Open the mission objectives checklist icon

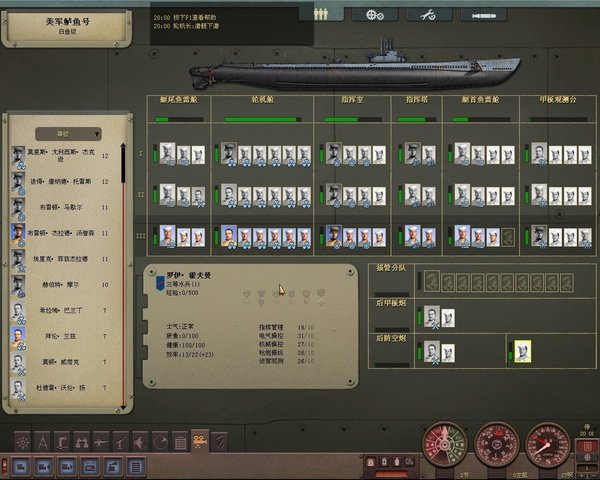click(x=220, y=442)
